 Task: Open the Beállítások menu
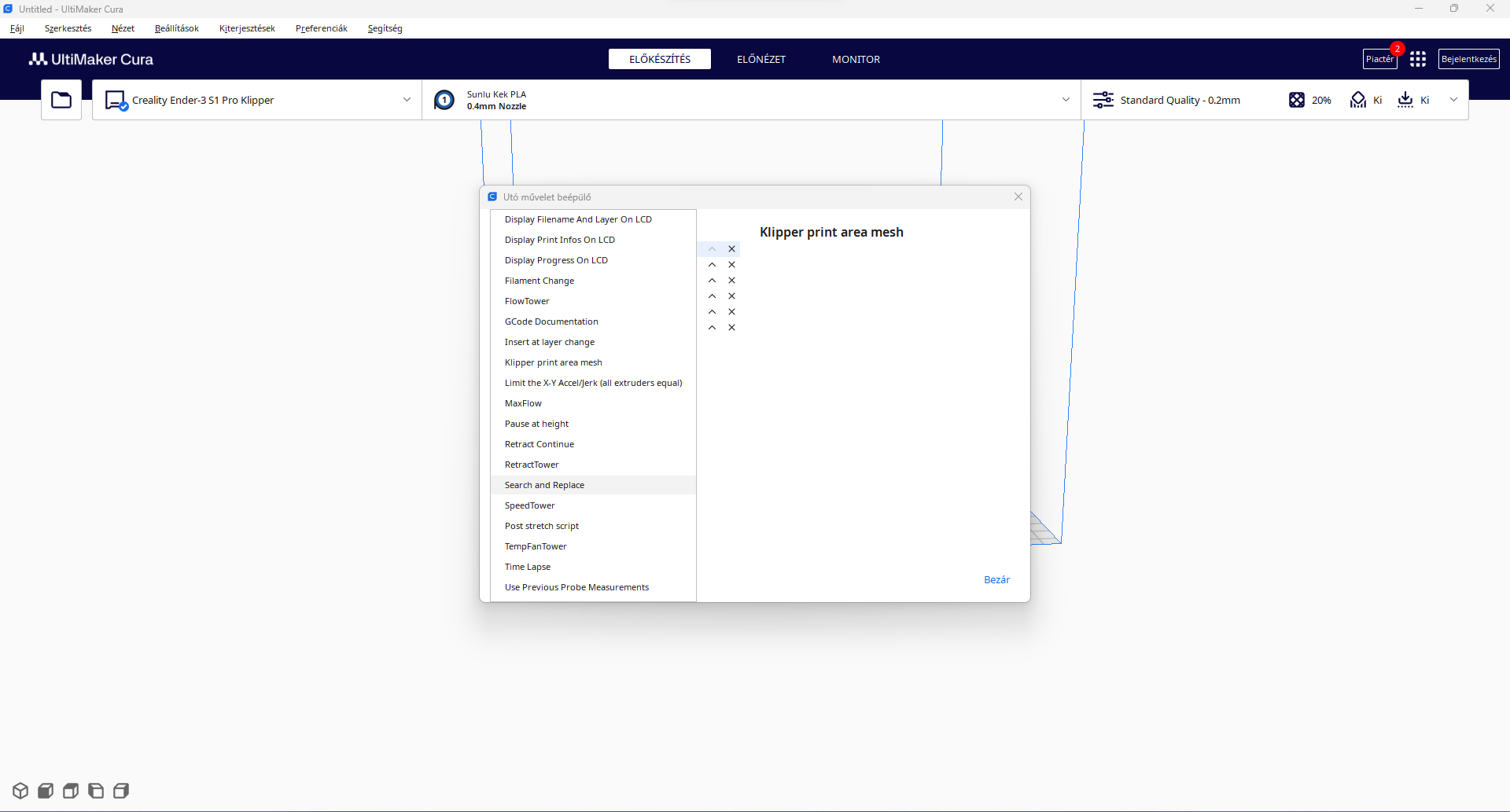pyautogui.click(x=177, y=28)
